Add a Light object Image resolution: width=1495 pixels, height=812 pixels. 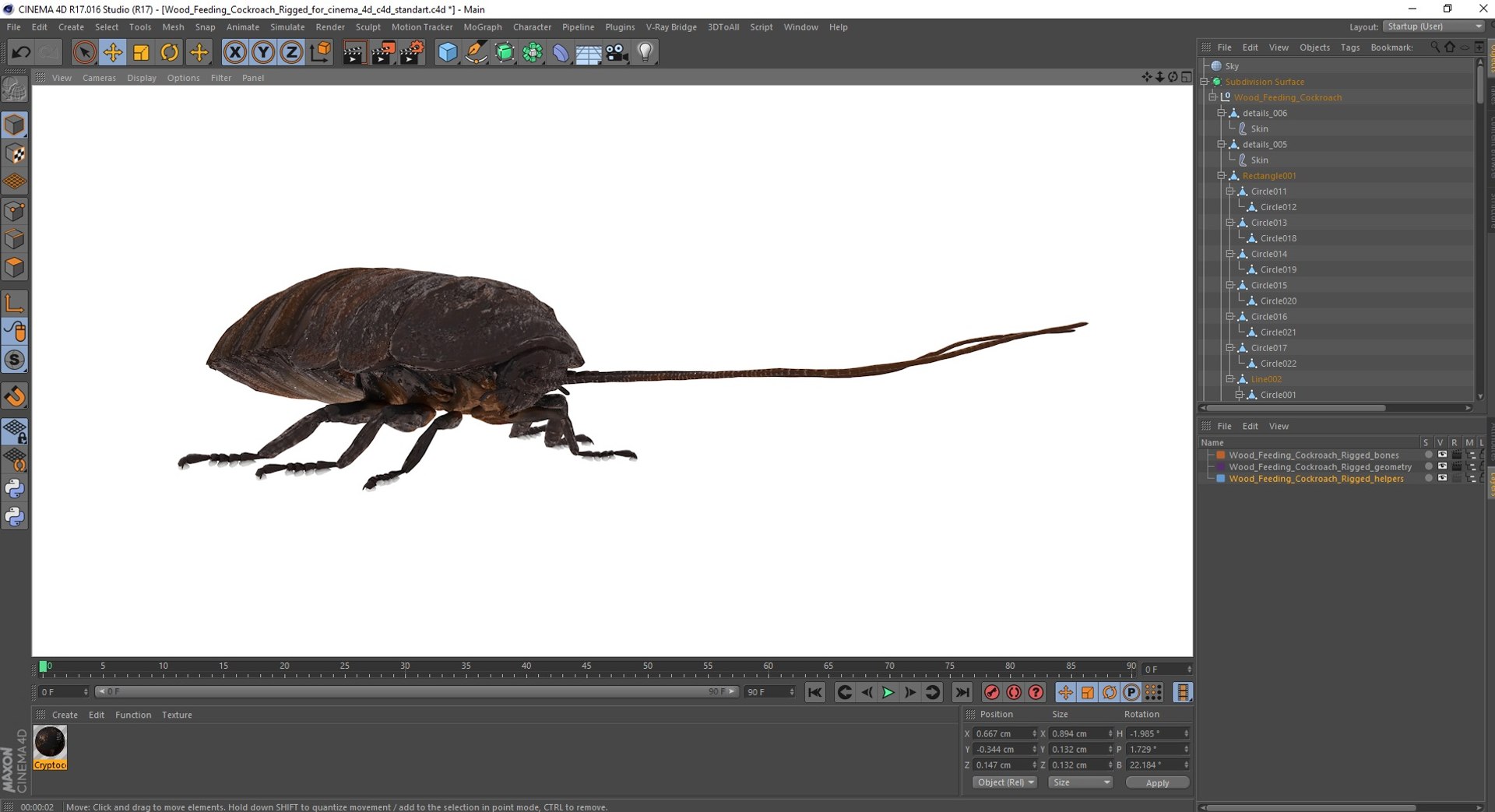tap(645, 52)
